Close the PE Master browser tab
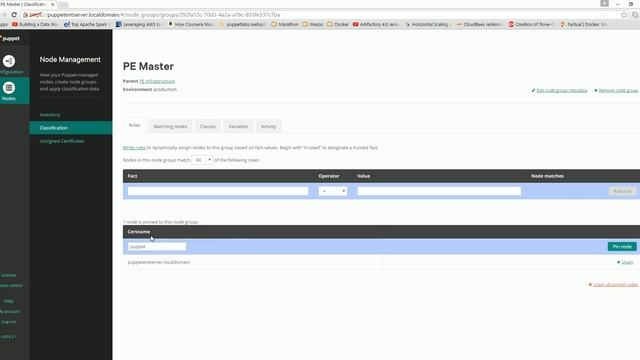640x360 pixels. click(x=53, y=4)
